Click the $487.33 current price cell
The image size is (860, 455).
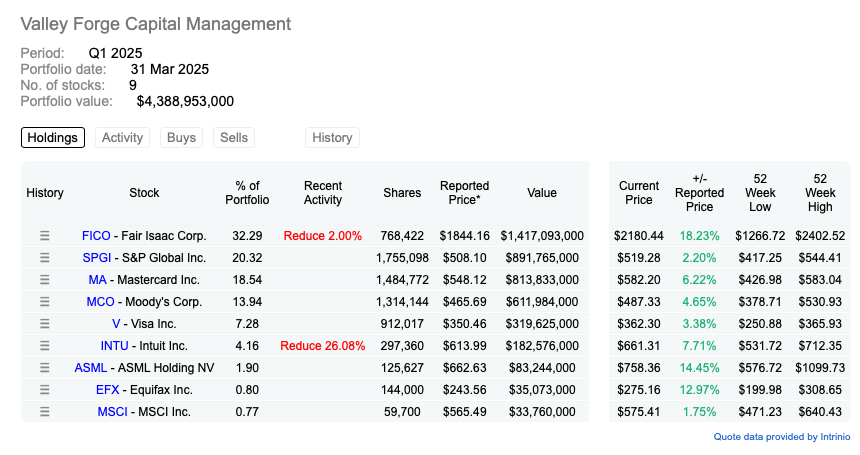[639, 302]
